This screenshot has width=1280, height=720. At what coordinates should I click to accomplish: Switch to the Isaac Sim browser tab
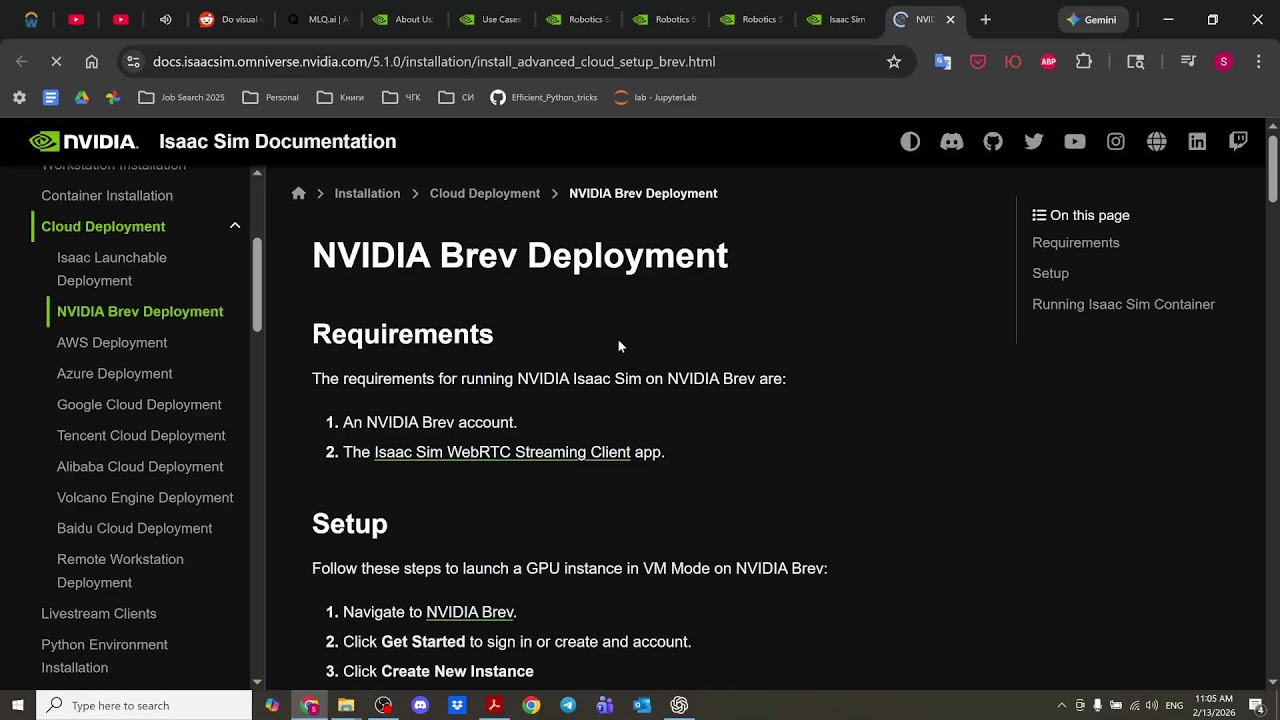[x=837, y=19]
